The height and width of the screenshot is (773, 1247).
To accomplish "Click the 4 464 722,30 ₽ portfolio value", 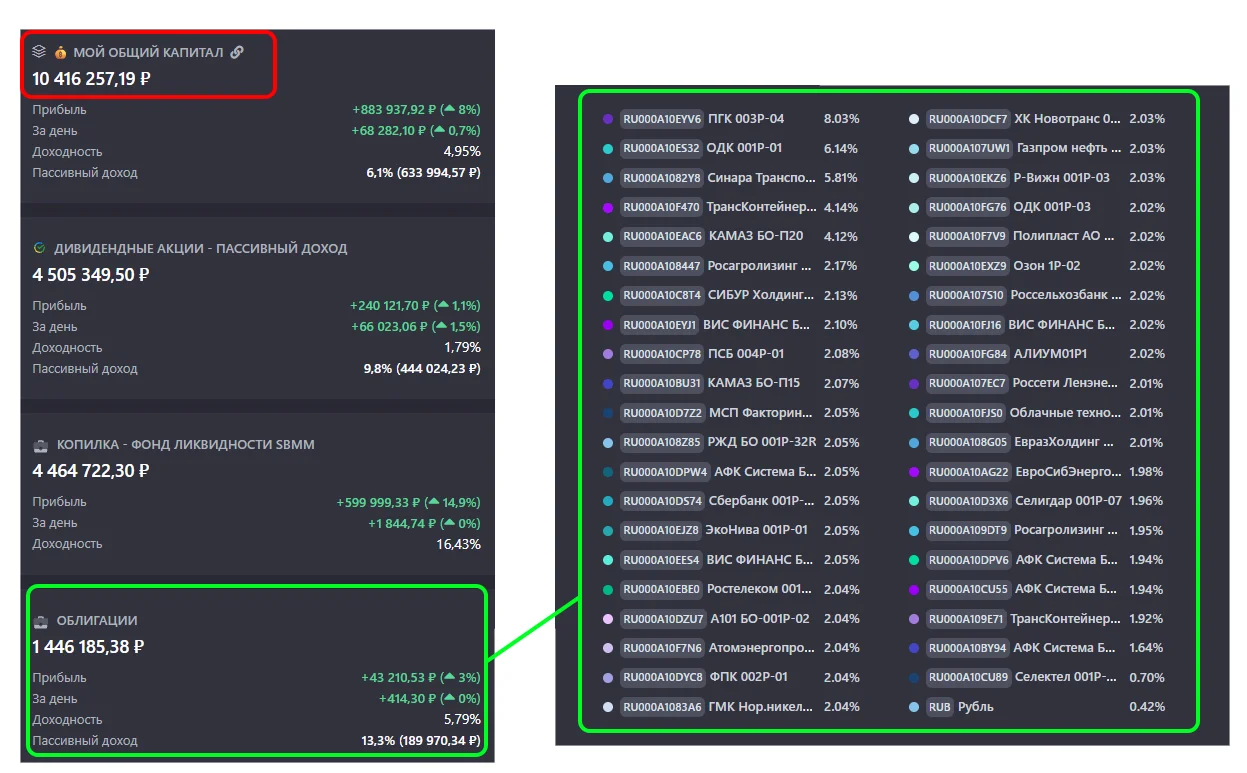I will (x=91, y=471).
